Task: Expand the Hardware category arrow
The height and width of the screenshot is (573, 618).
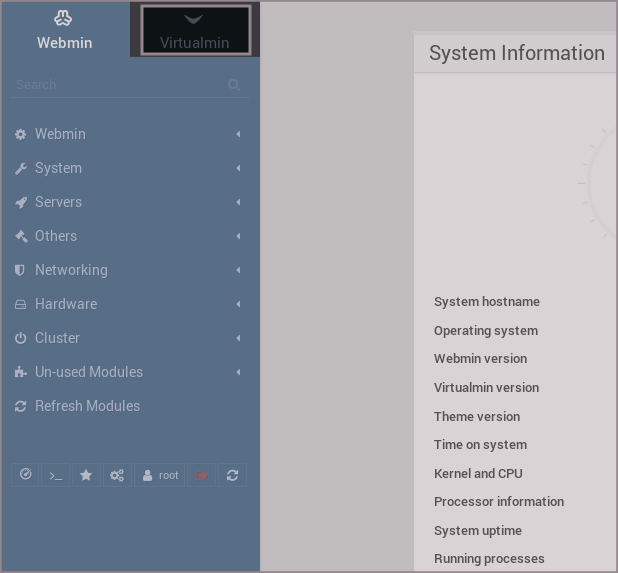Action: 238,304
